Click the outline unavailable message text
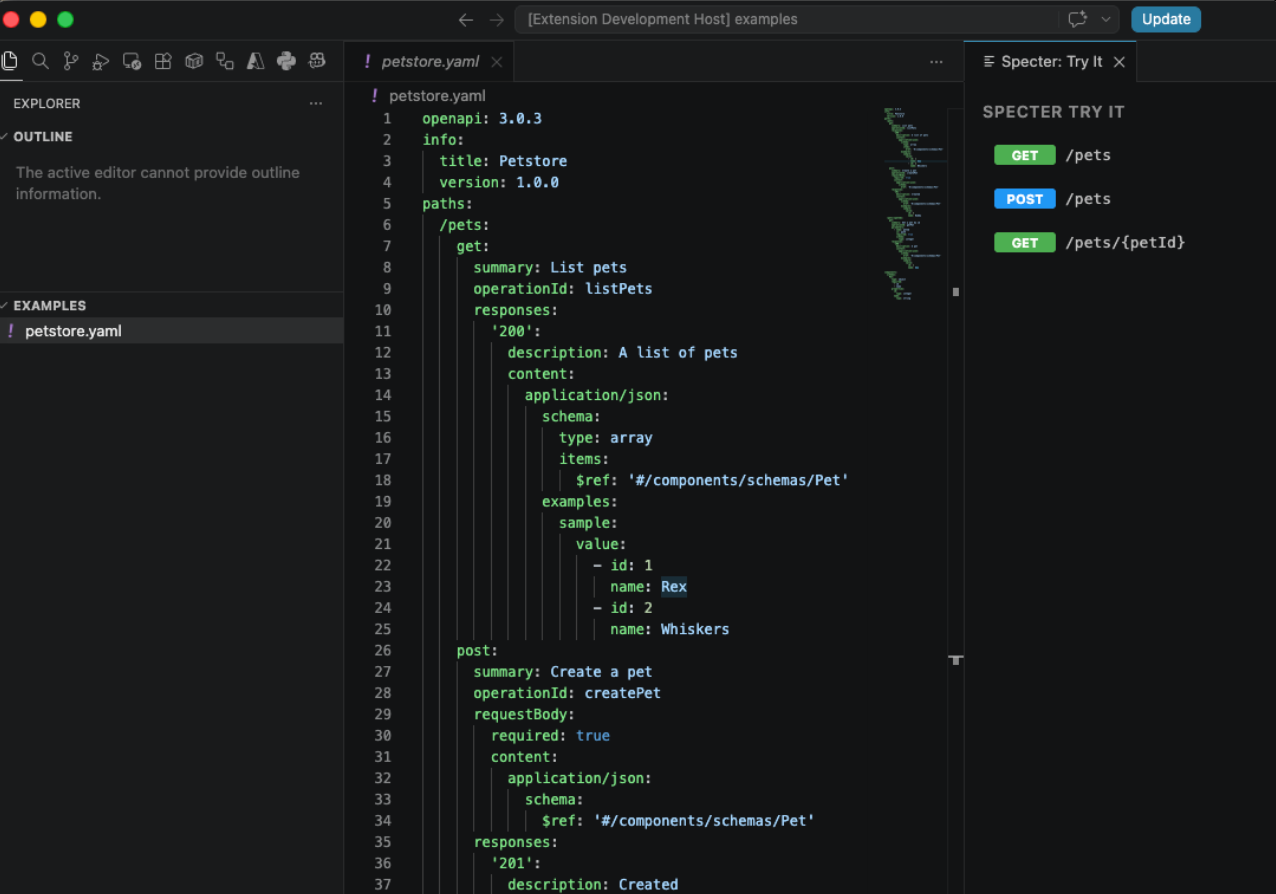The height and width of the screenshot is (894, 1276). [158, 183]
